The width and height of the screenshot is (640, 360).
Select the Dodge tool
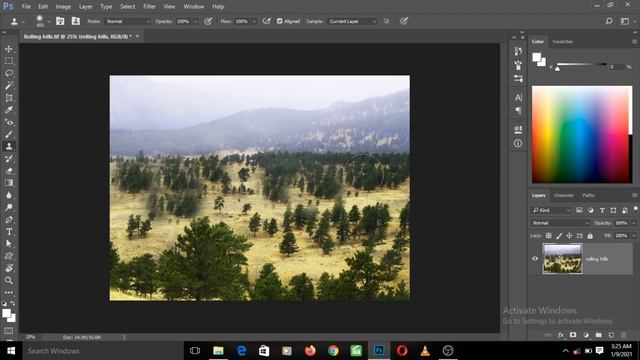point(9,207)
